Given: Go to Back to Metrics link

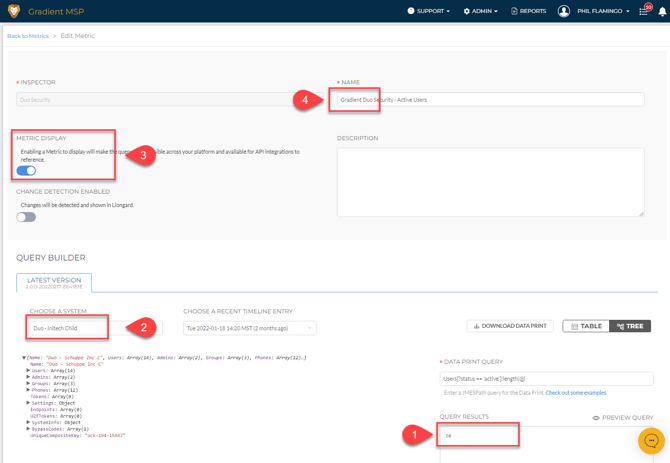Looking at the screenshot, I should 28,36.
